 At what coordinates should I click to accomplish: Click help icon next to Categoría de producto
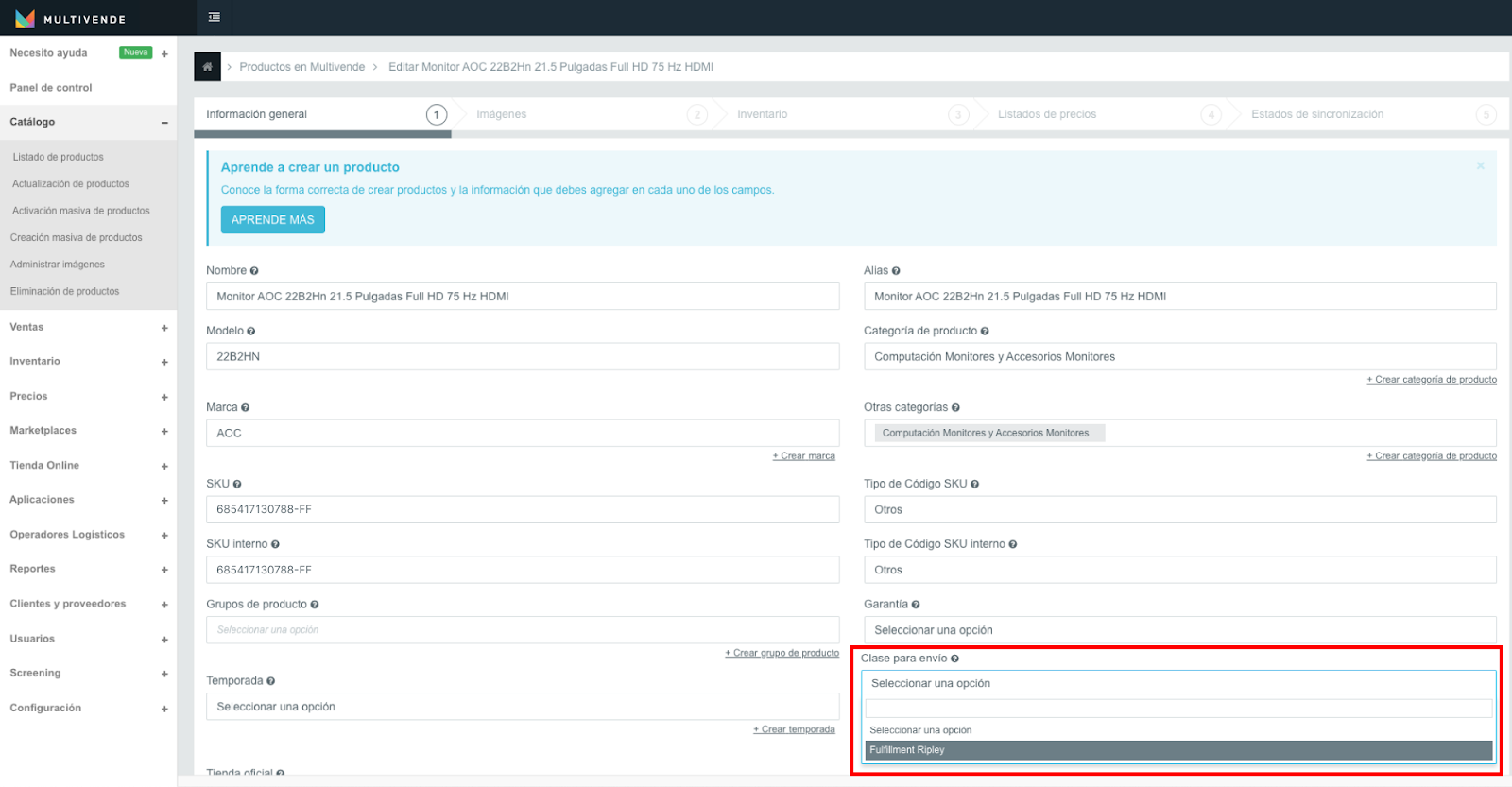[985, 332]
